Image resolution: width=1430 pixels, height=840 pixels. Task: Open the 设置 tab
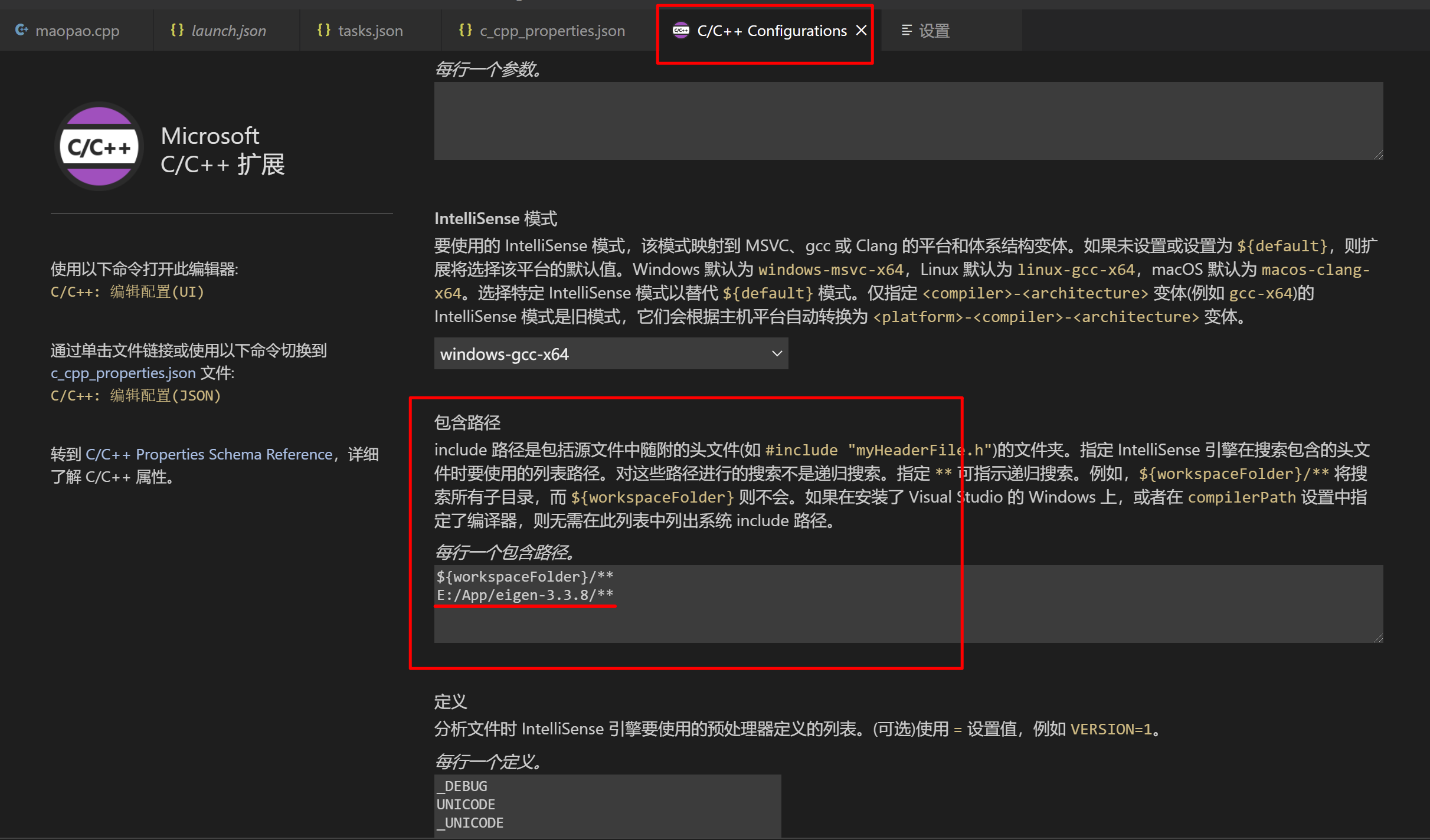coord(935,29)
